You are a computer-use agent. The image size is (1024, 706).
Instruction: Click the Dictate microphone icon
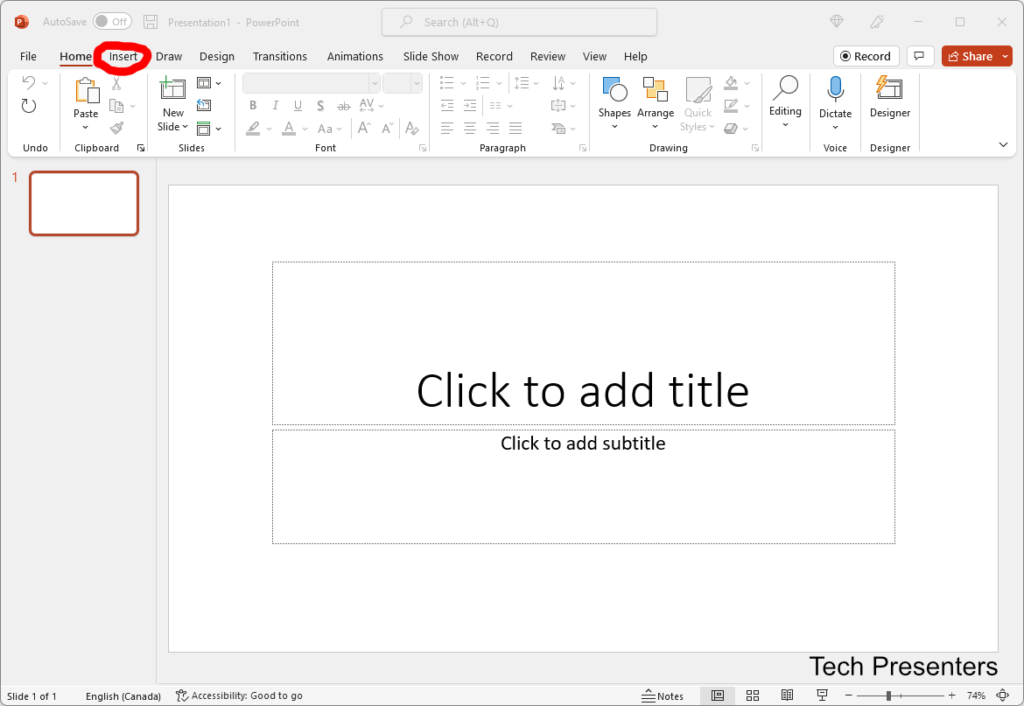click(x=835, y=89)
